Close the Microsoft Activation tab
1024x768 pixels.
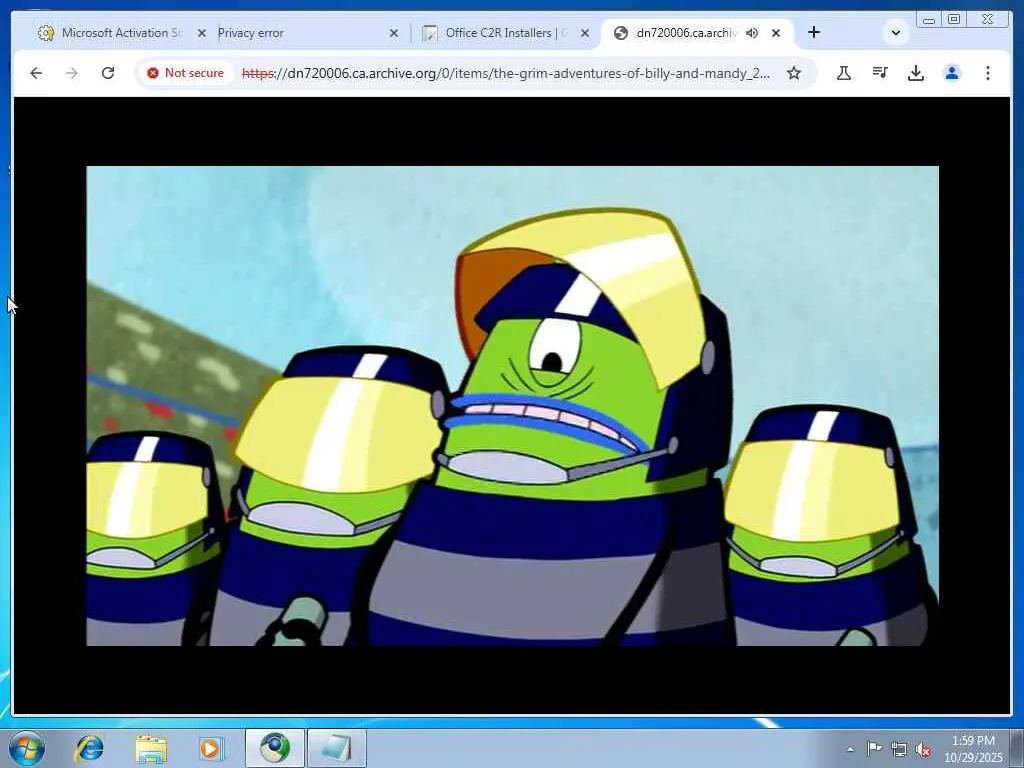[202, 33]
